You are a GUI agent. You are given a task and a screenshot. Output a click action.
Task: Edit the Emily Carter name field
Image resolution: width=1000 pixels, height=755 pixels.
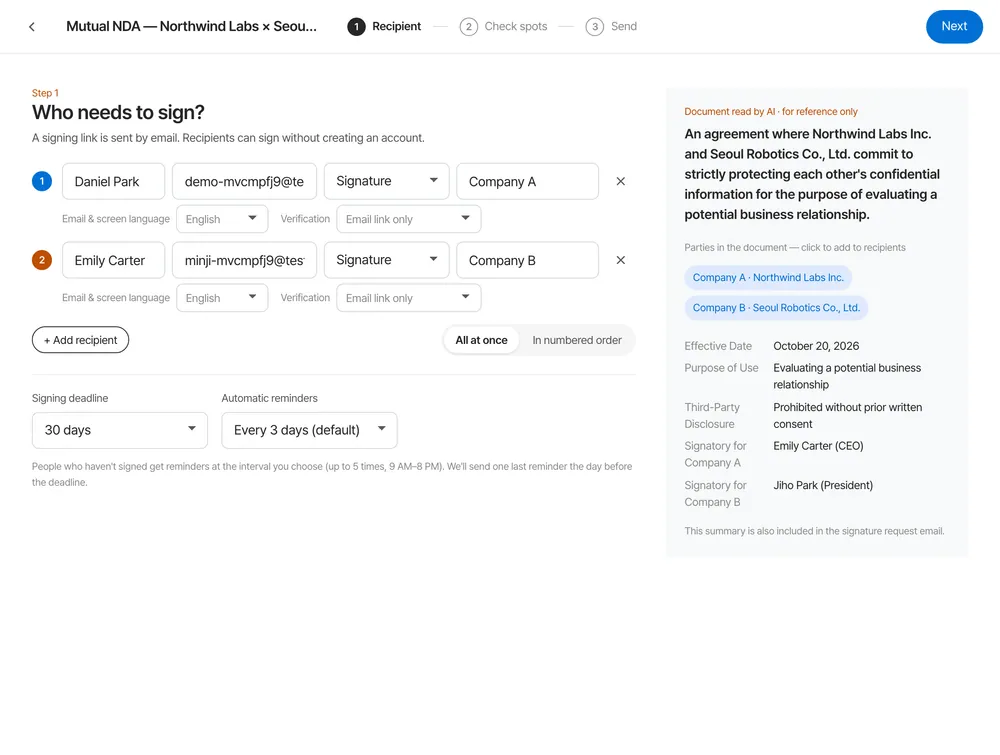(x=114, y=260)
